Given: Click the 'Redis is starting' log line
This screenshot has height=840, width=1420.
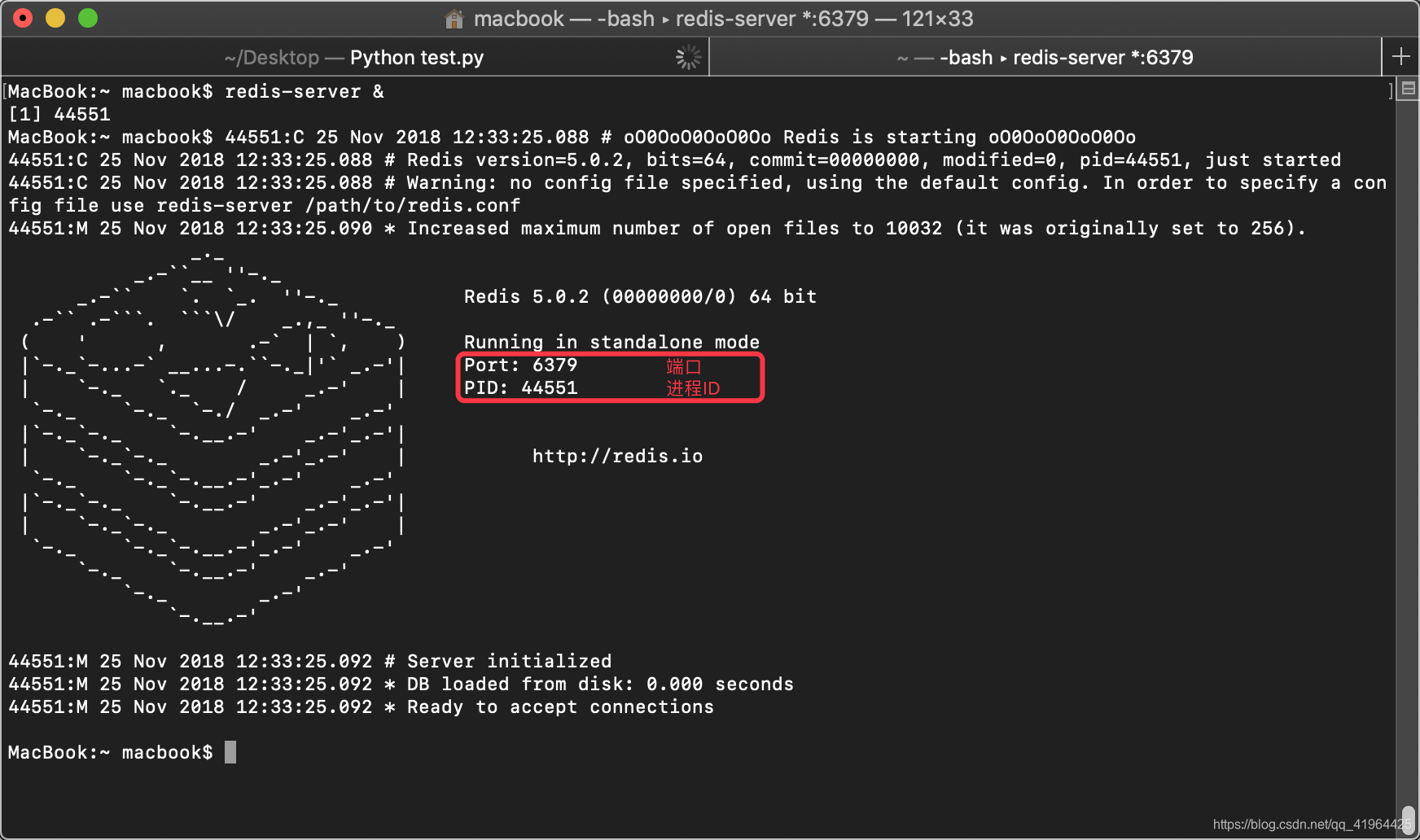Looking at the screenshot, I should [680, 138].
